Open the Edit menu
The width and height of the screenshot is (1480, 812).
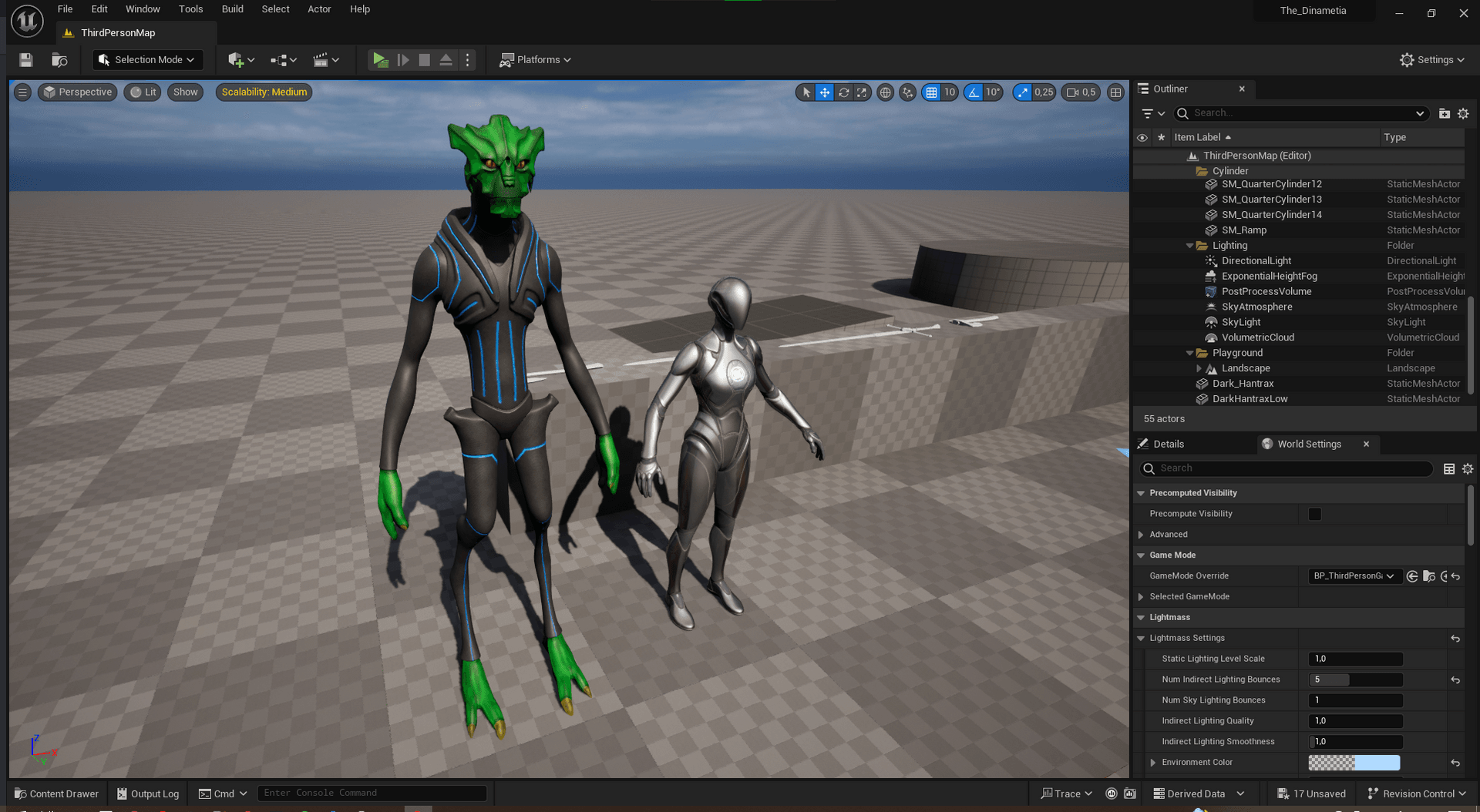[99, 9]
